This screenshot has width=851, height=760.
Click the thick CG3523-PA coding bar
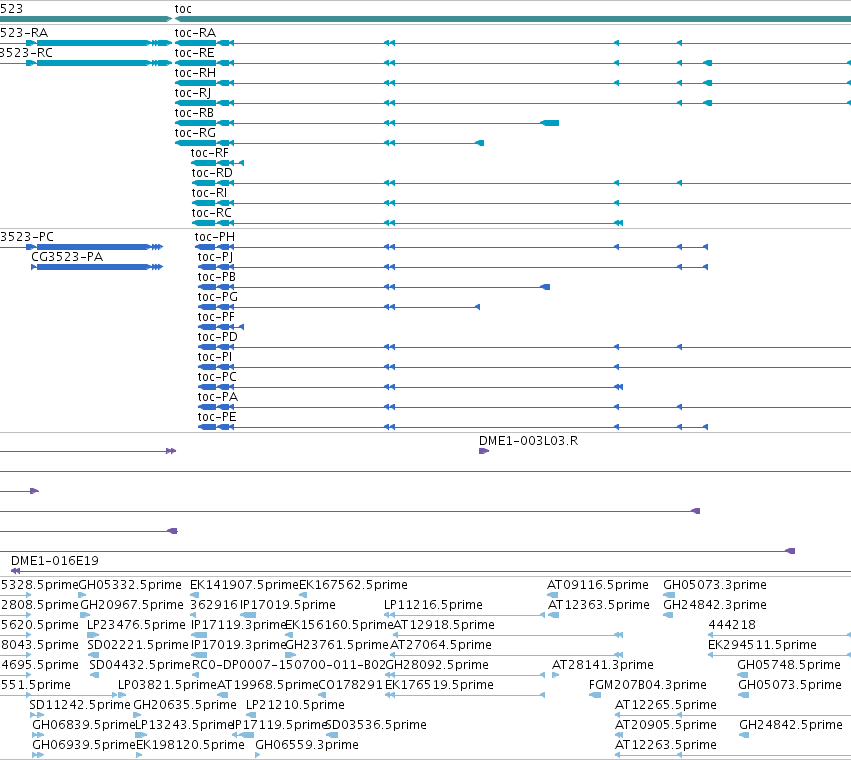click(x=92, y=267)
